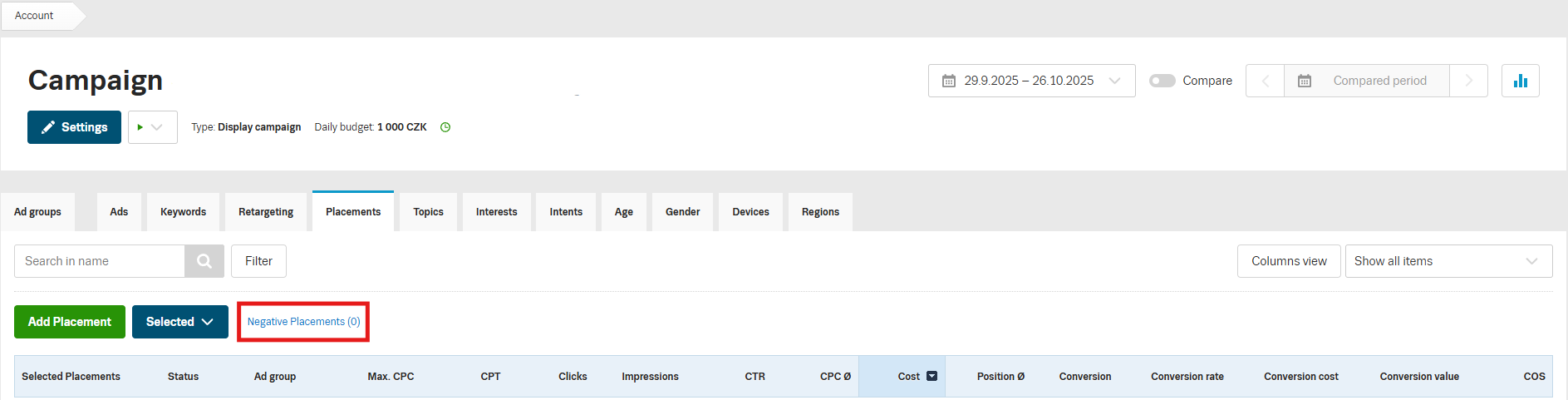Open the Selected actions dropdown

coord(179,322)
